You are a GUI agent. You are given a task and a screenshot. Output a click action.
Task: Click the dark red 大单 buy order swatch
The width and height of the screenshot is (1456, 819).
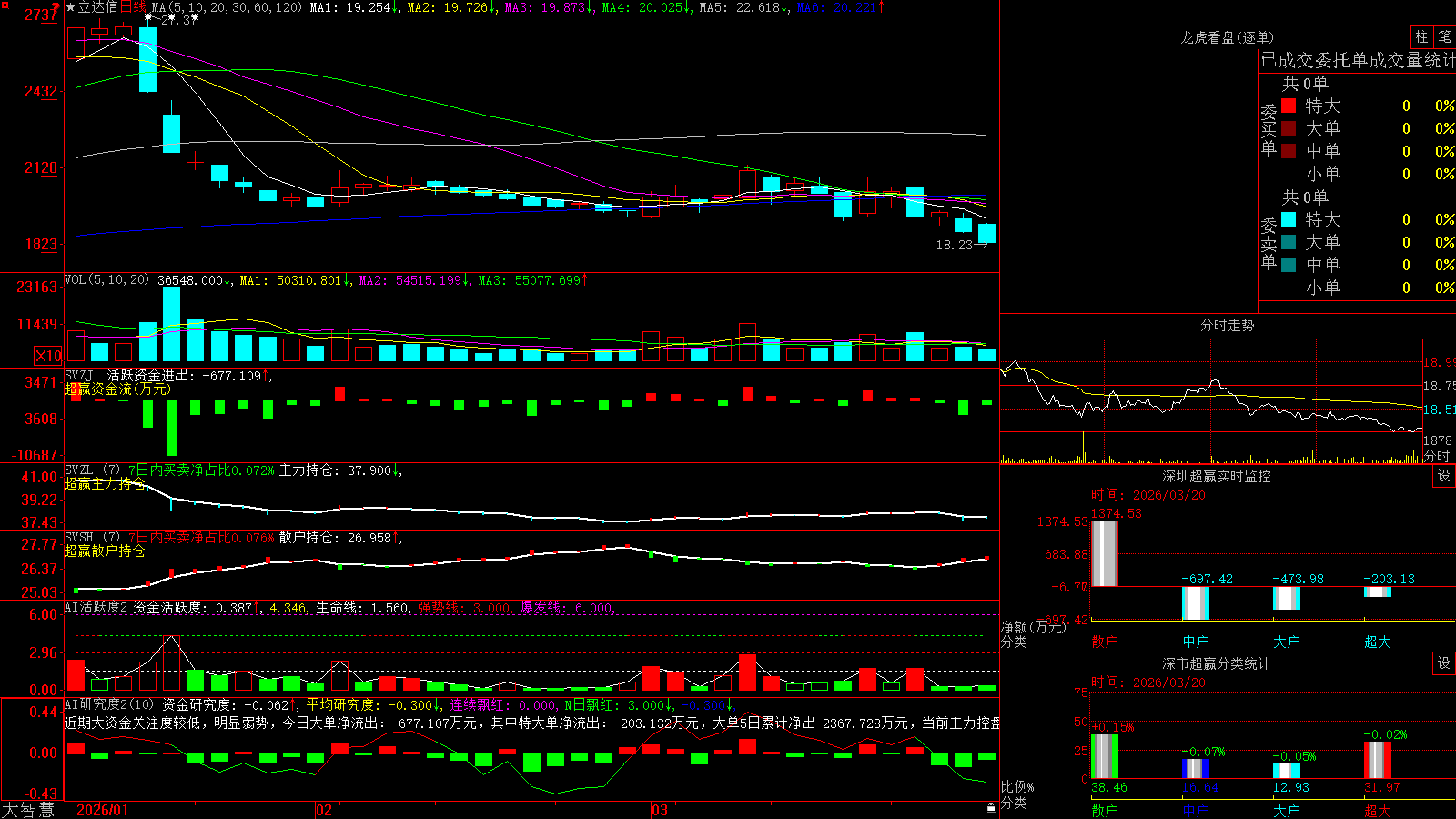[1289, 128]
